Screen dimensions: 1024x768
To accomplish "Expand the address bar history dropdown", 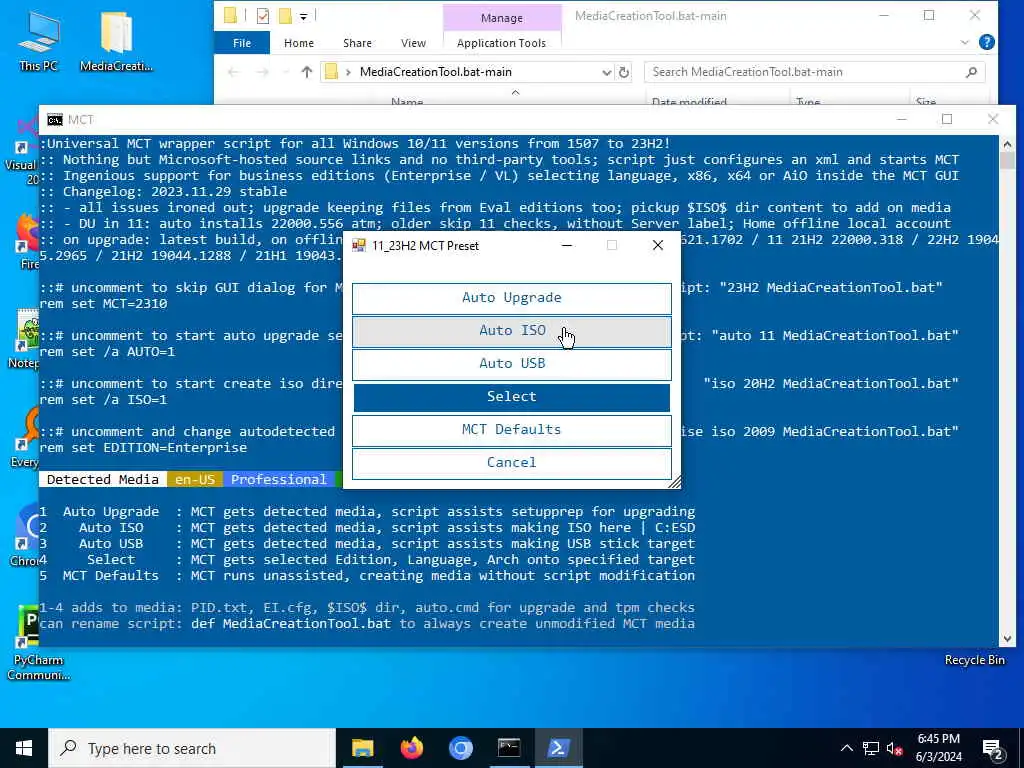I will point(607,72).
